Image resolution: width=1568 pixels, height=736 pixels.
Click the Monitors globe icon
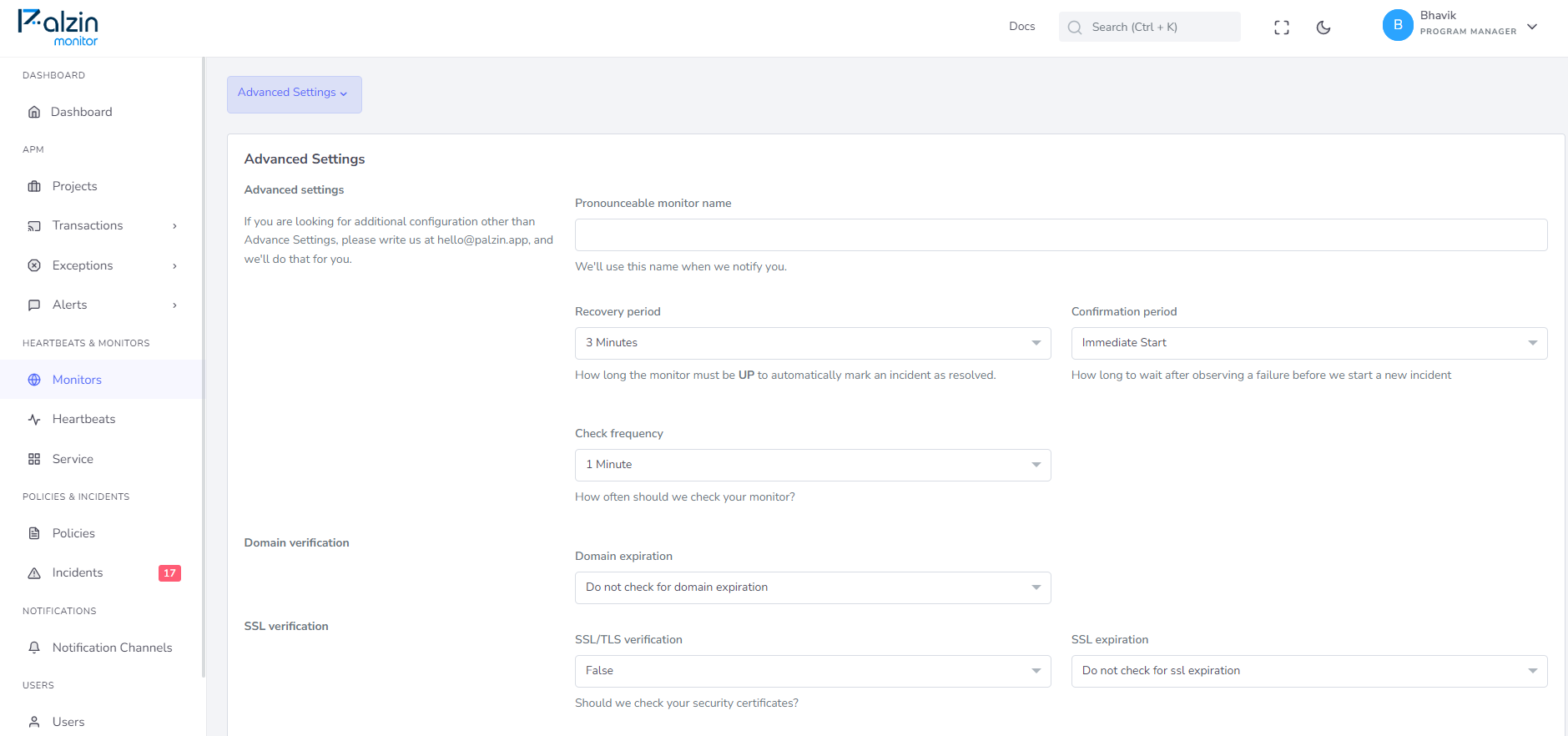34,380
